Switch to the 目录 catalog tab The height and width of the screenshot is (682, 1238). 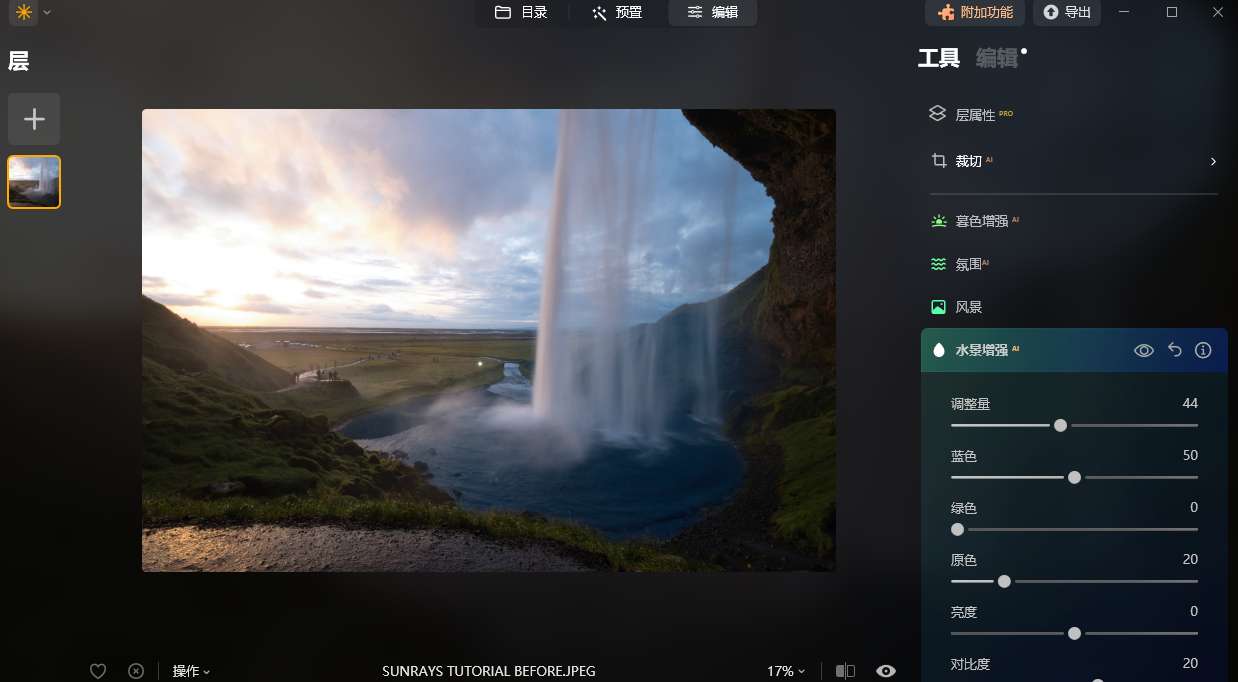521,12
